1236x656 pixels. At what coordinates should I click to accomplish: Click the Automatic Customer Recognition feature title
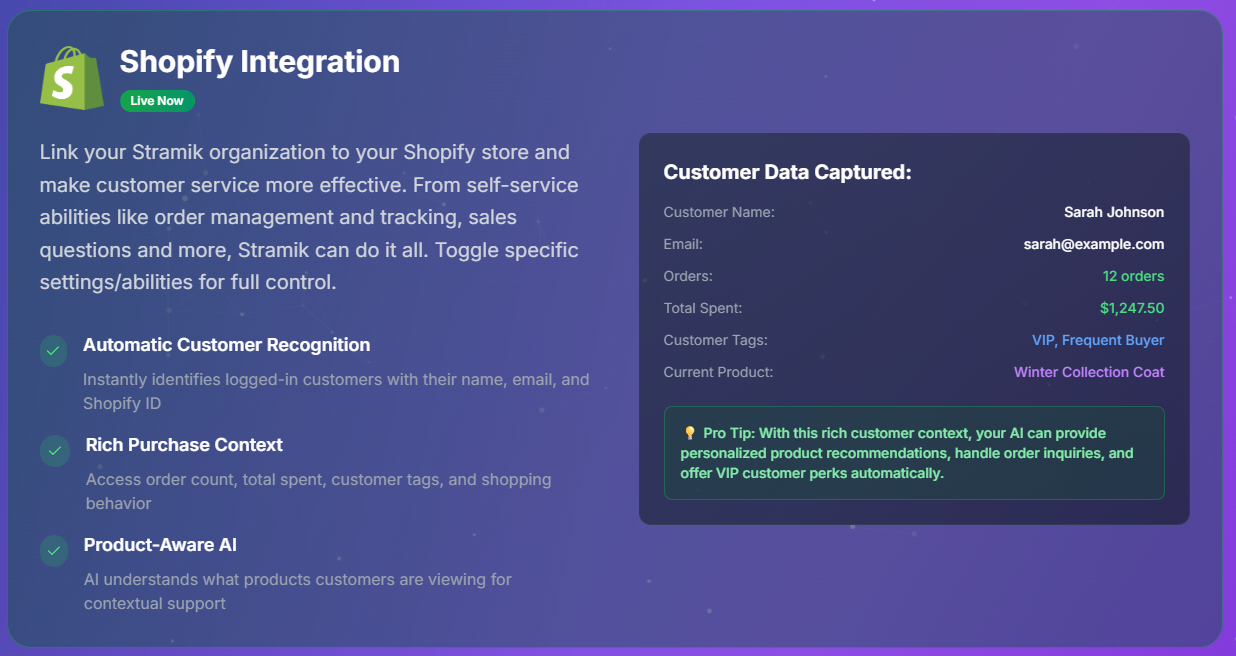226,345
